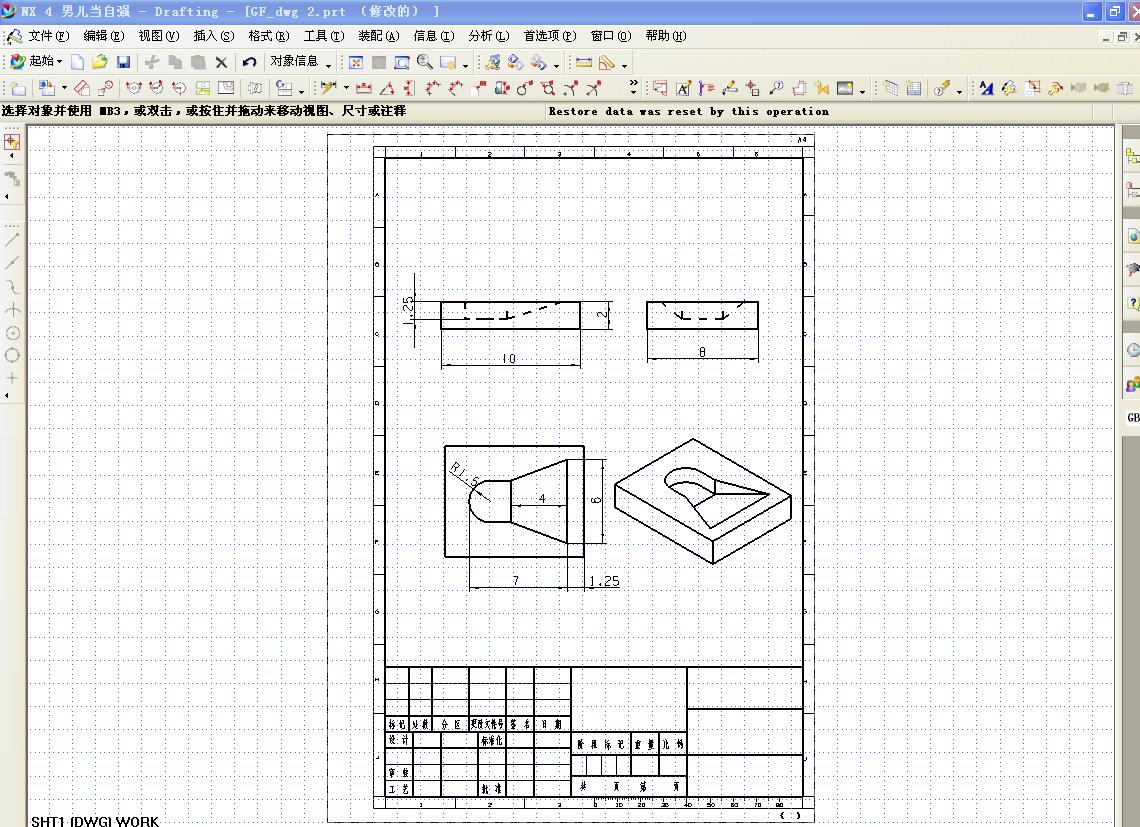Screen dimensions: 1140x827
Task: Select the Zoom magnifier tool
Action: point(425,63)
